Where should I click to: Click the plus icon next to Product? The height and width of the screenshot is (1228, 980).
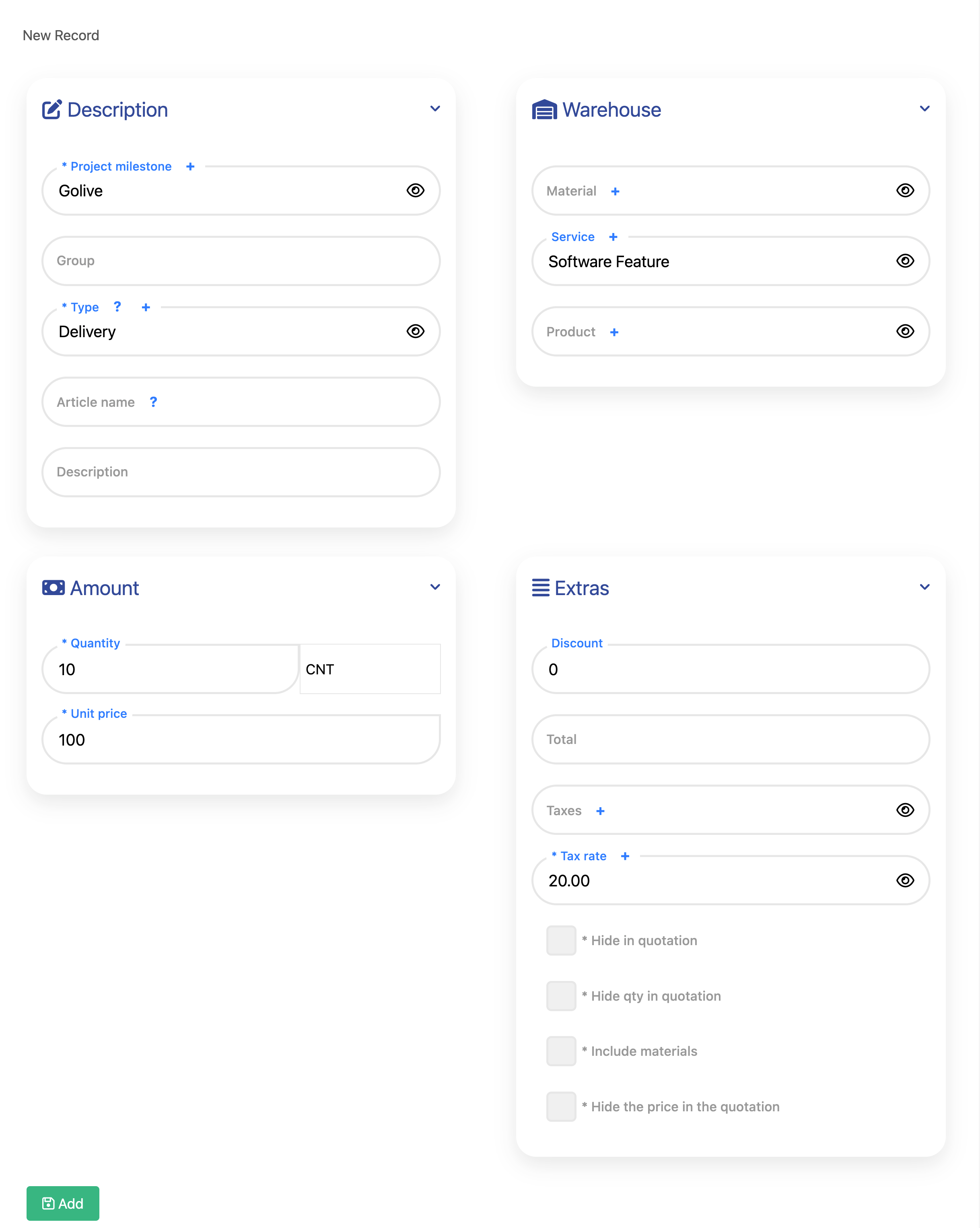coord(614,332)
